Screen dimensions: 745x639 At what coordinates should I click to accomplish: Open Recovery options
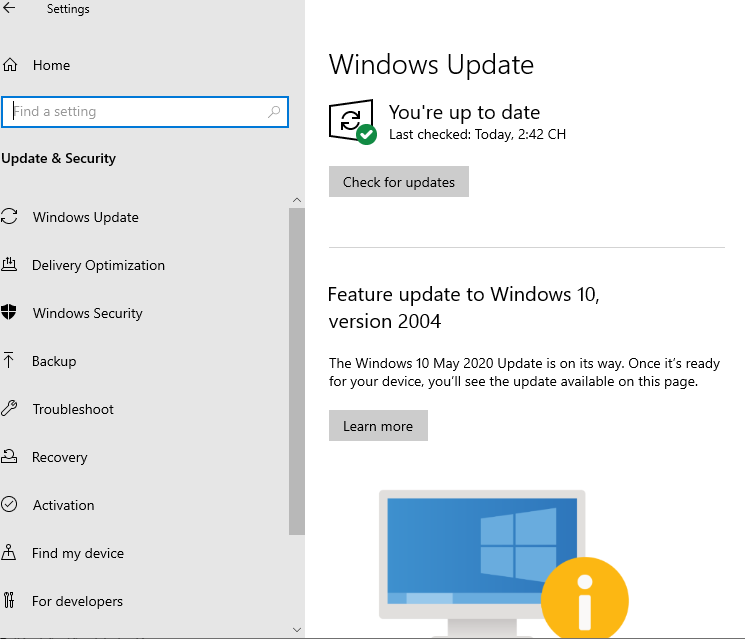(x=60, y=457)
